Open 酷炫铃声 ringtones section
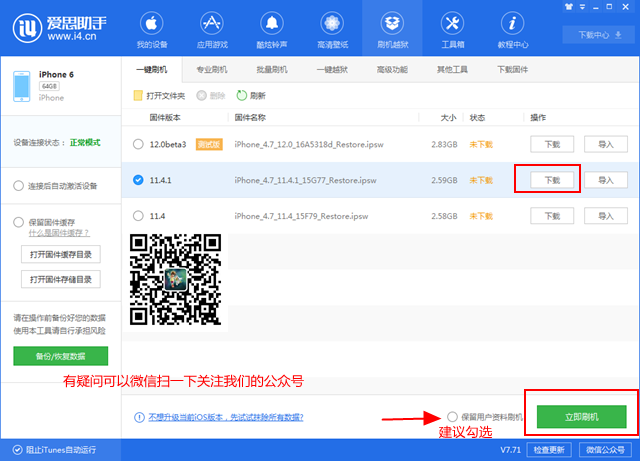Screen dimensions: 640x461 (272, 30)
